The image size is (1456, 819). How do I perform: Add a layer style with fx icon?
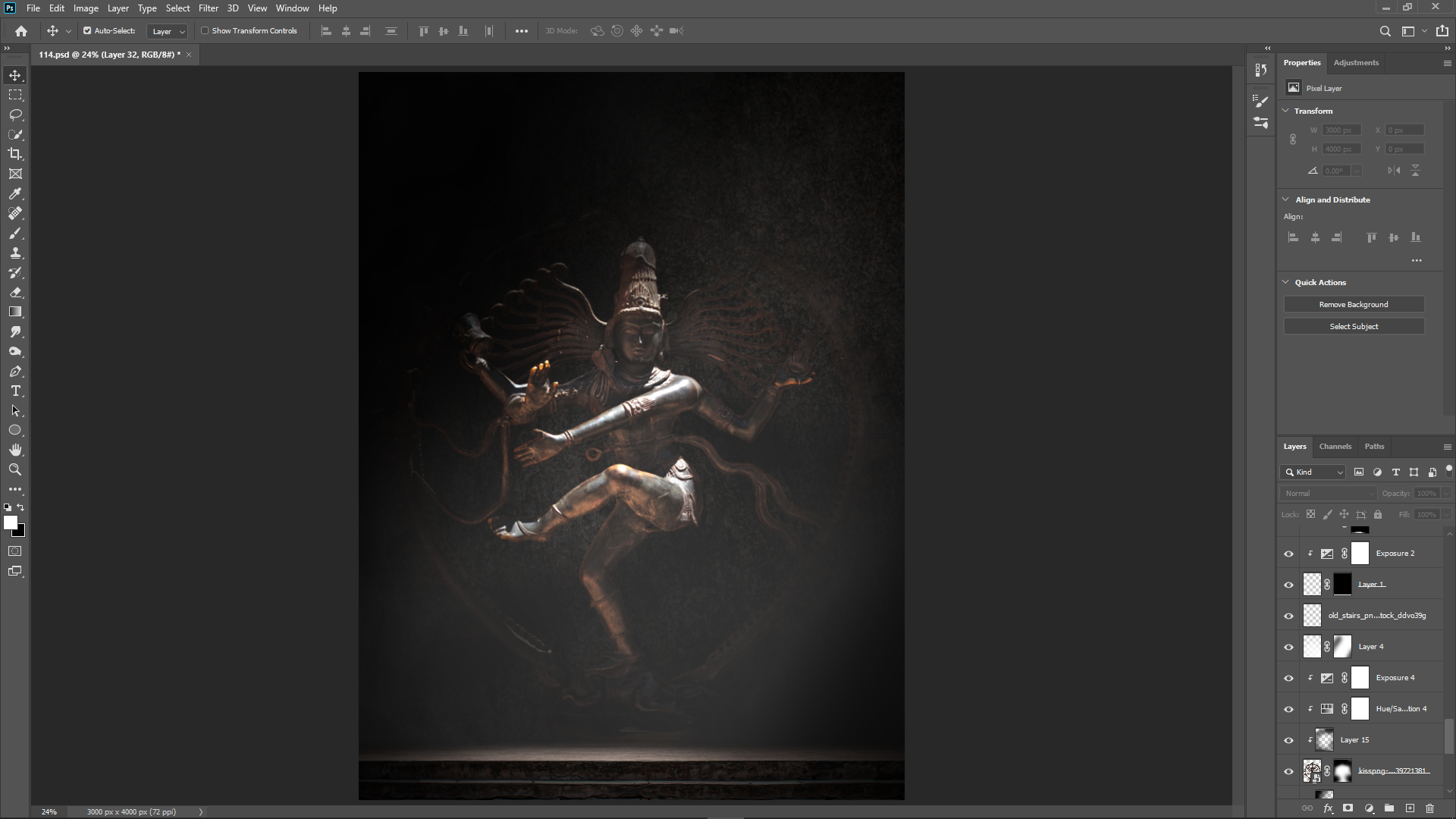1328,808
